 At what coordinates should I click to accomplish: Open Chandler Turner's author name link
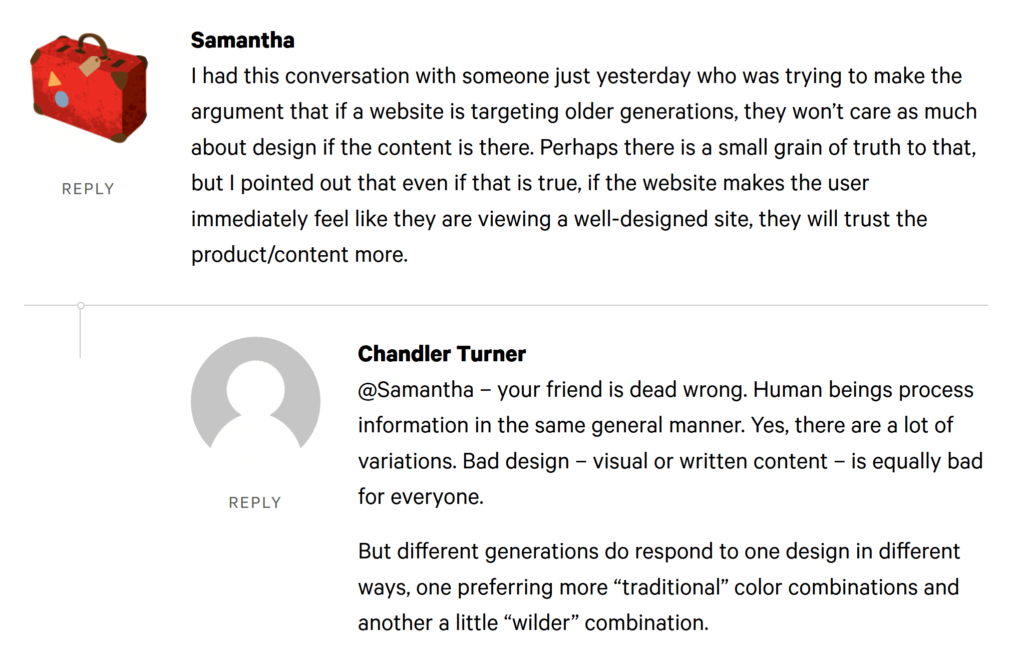(441, 353)
